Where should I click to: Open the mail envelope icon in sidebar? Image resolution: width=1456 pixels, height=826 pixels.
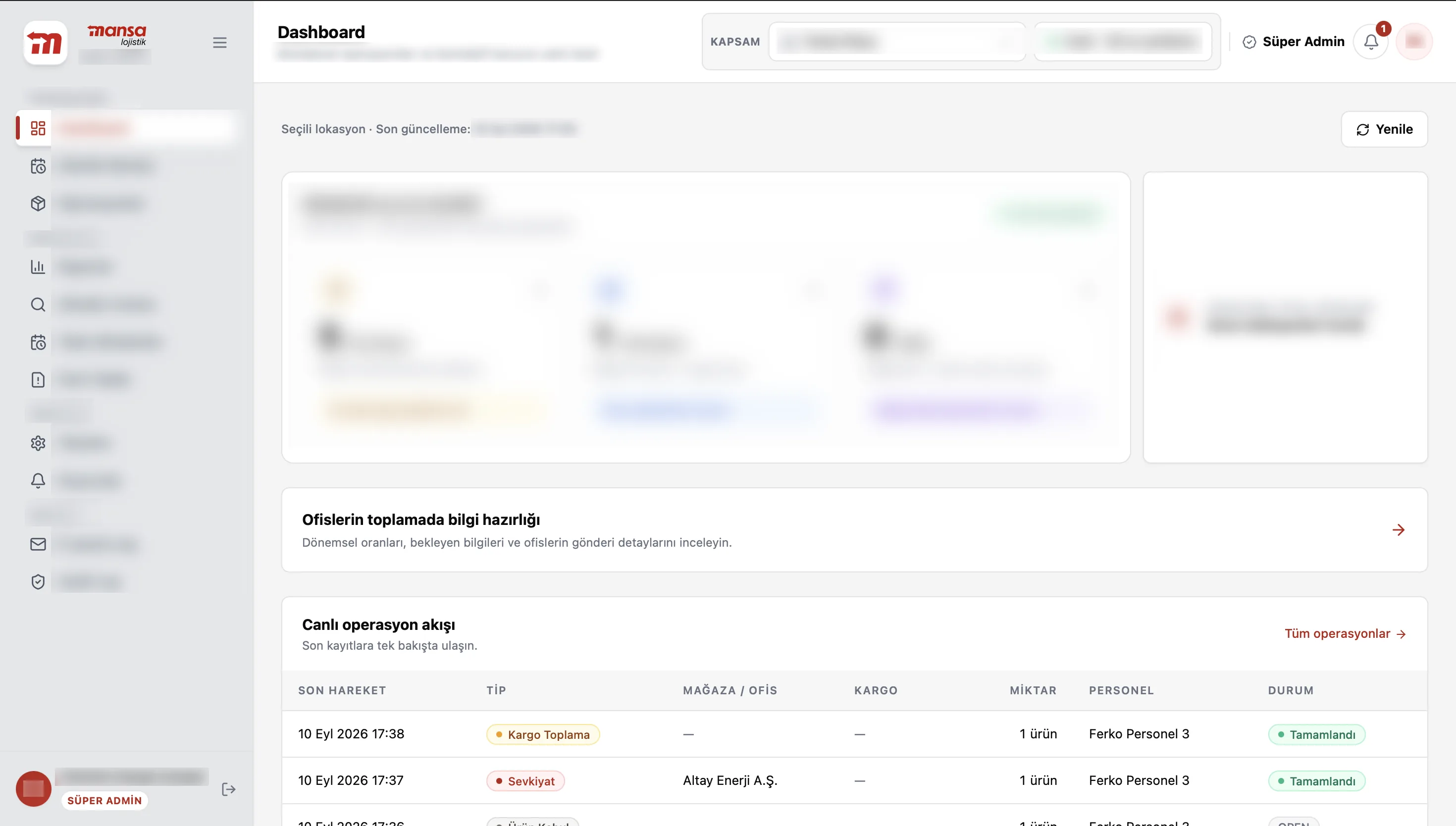(x=38, y=544)
